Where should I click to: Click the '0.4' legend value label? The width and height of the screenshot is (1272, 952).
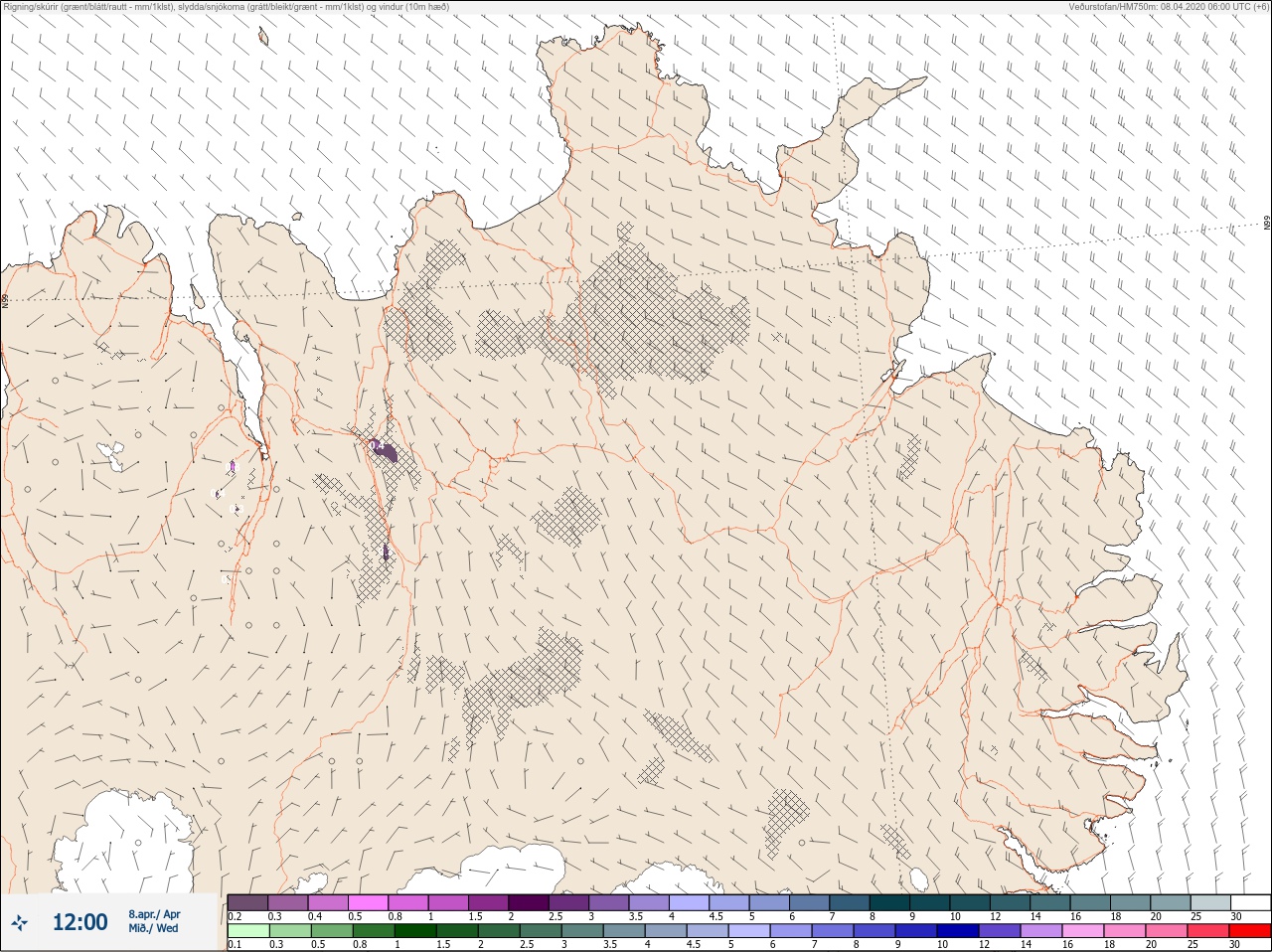point(315,916)
